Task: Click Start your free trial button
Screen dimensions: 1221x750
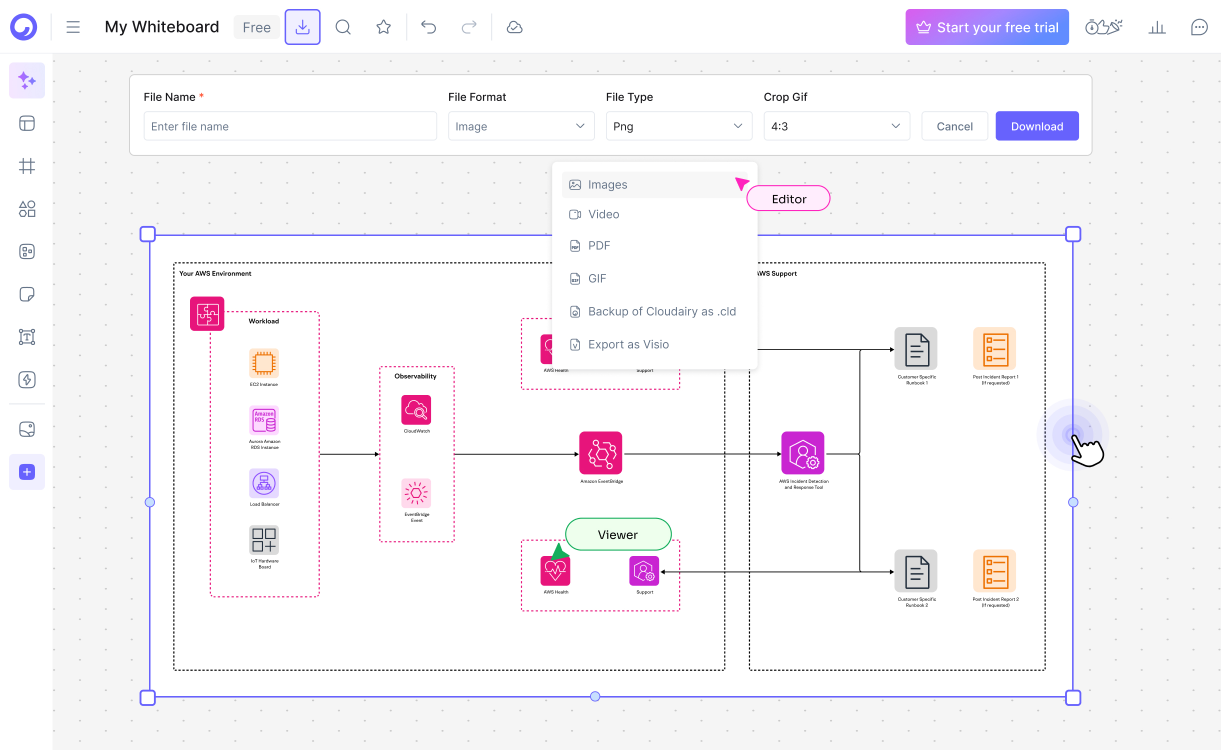Action: click(x=987, y=27)
